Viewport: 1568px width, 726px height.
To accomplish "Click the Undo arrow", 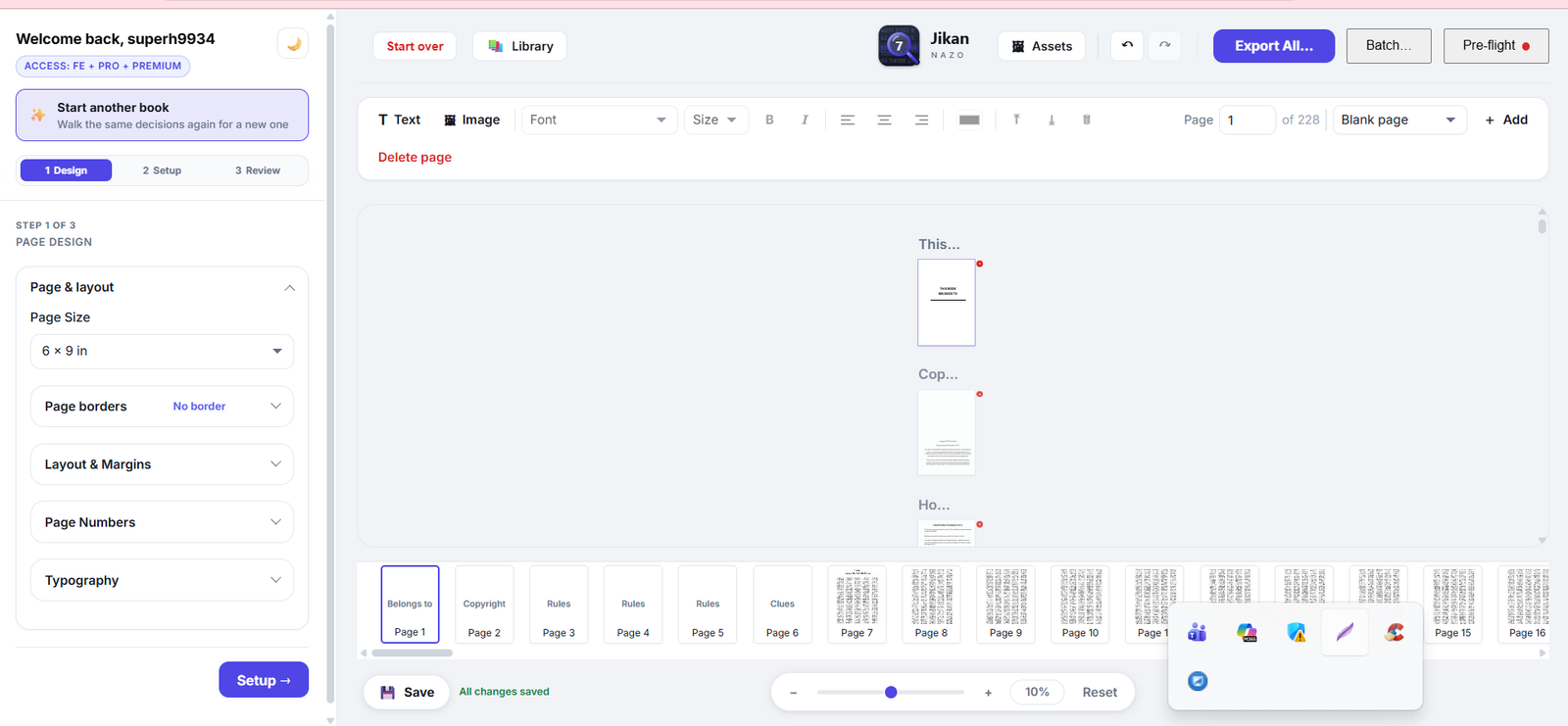I will coord(1127,45).
